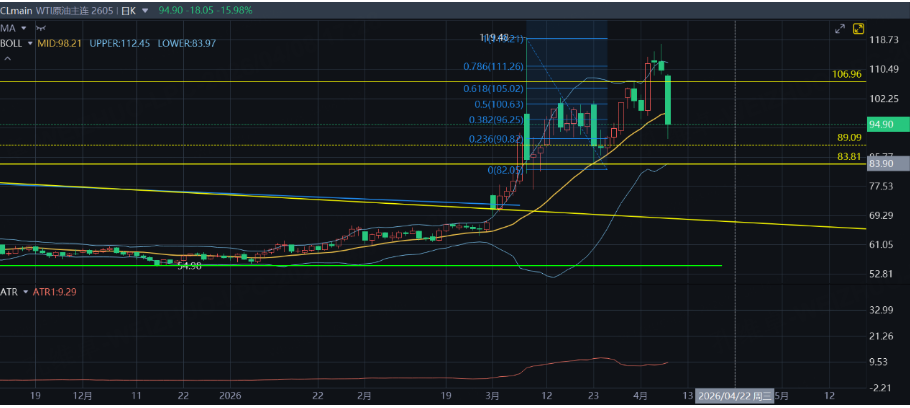Viewport: 910px width, 408px height.
Task: Click the BOLL LOWER:83.97 value
Action: pos(186,43)
